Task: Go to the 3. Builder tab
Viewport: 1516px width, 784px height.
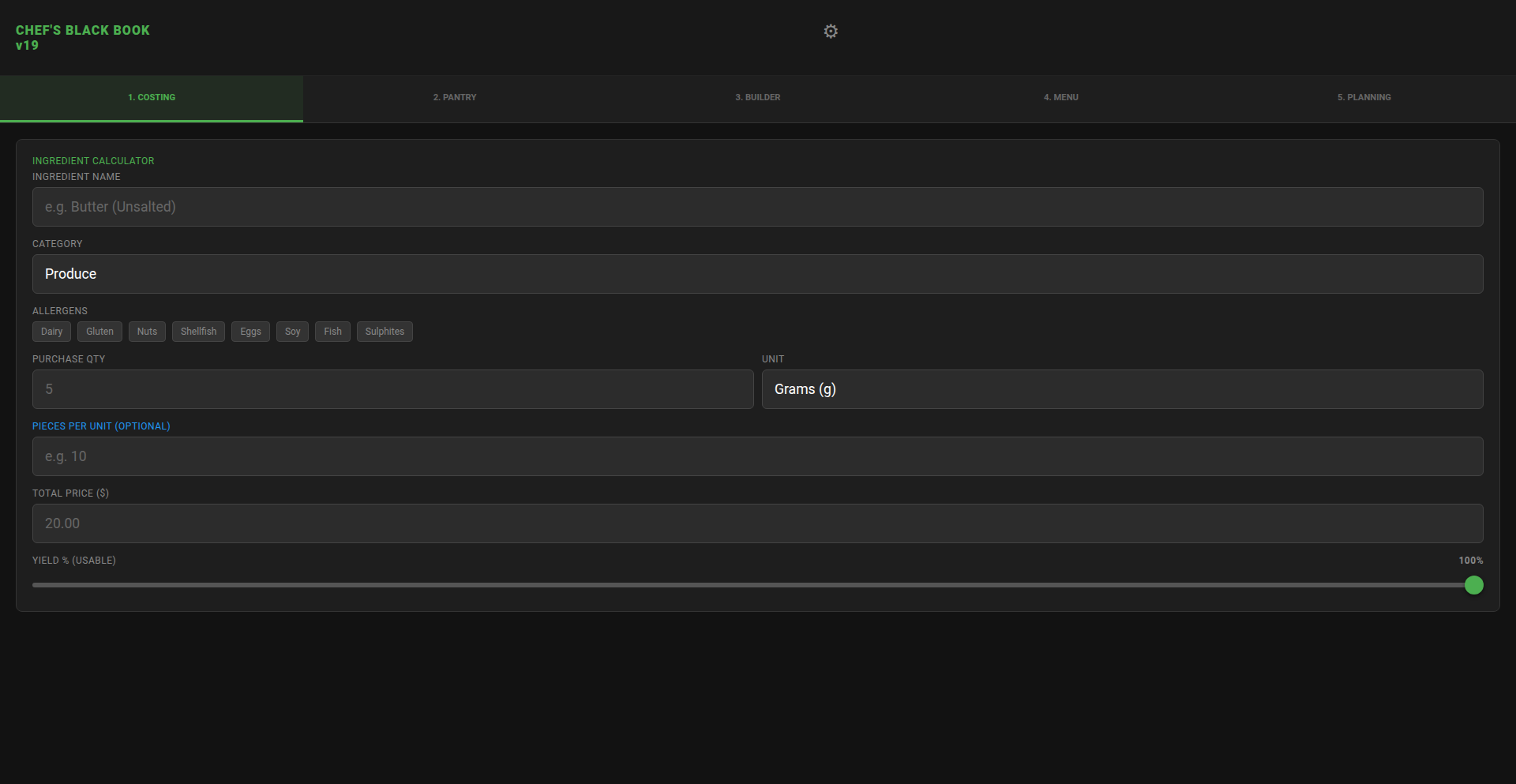Action: coord(758,98)
